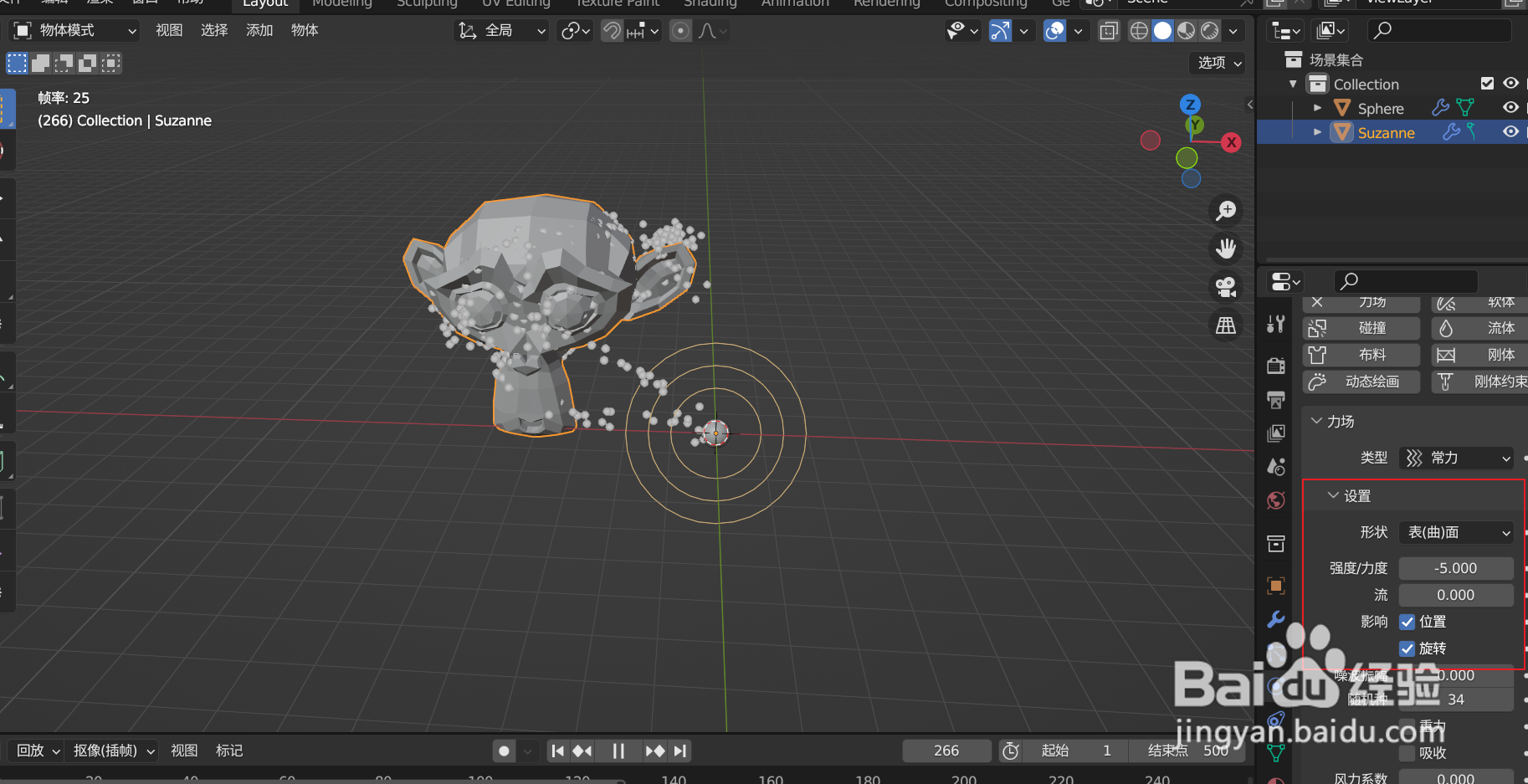Select solid viewport shading mode
1528x784 pixels.
pyautogui.click(x=1162, y=31)
